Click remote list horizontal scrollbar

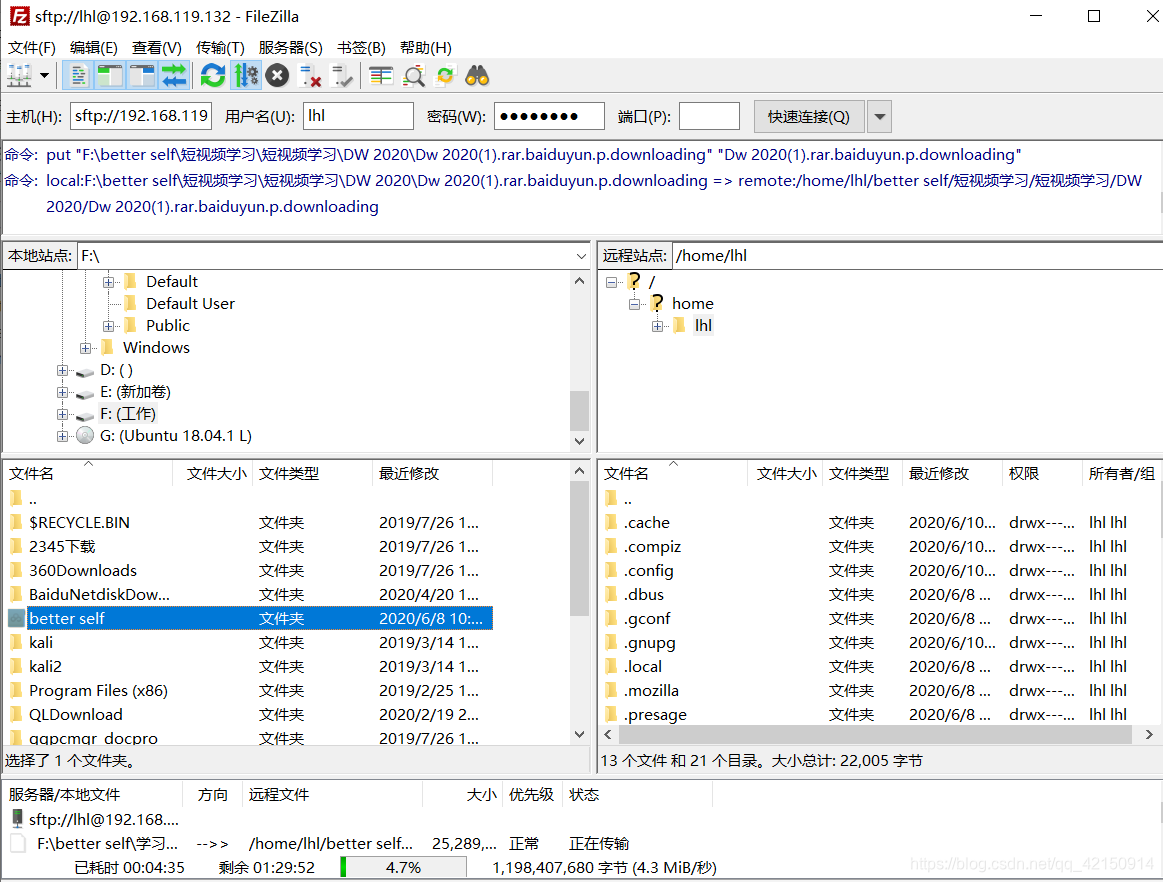coord(875,734)
